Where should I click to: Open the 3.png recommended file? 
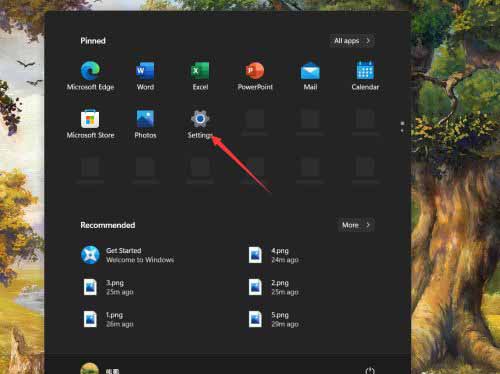click(x=108, y=287)
